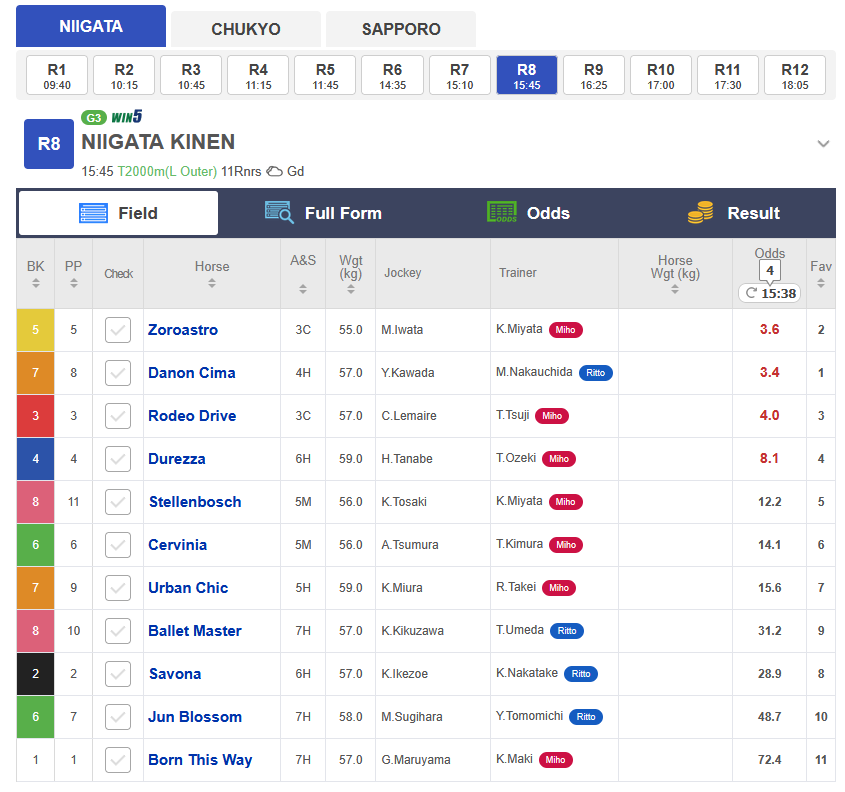Open the Field tab list icon
The image size is (845, 792).
[93, 213]
